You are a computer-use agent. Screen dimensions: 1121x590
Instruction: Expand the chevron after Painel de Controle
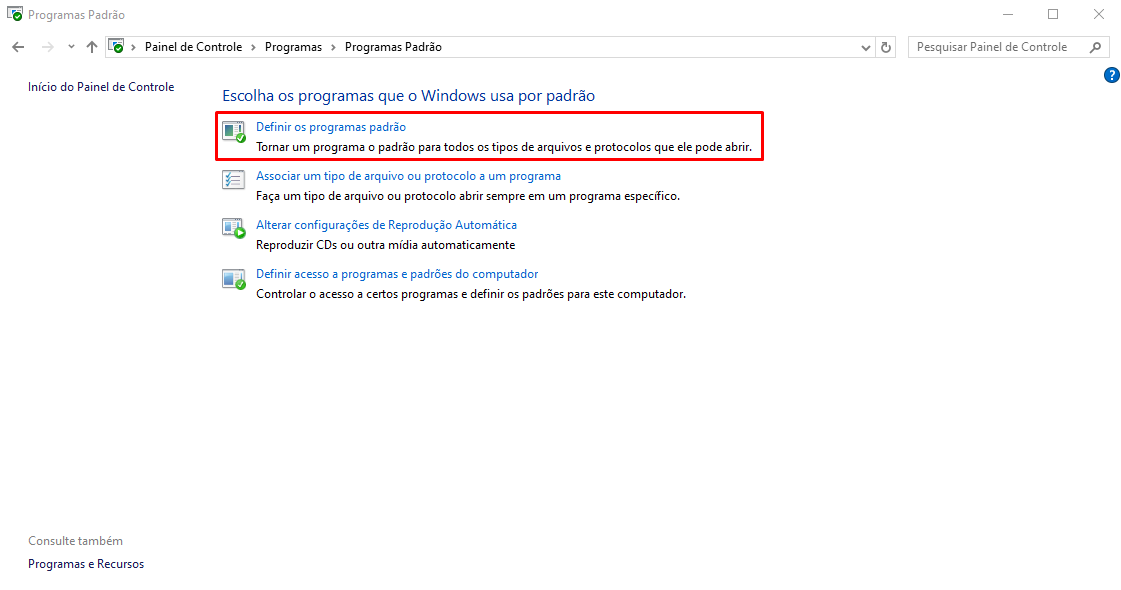(x=253, y=47)
